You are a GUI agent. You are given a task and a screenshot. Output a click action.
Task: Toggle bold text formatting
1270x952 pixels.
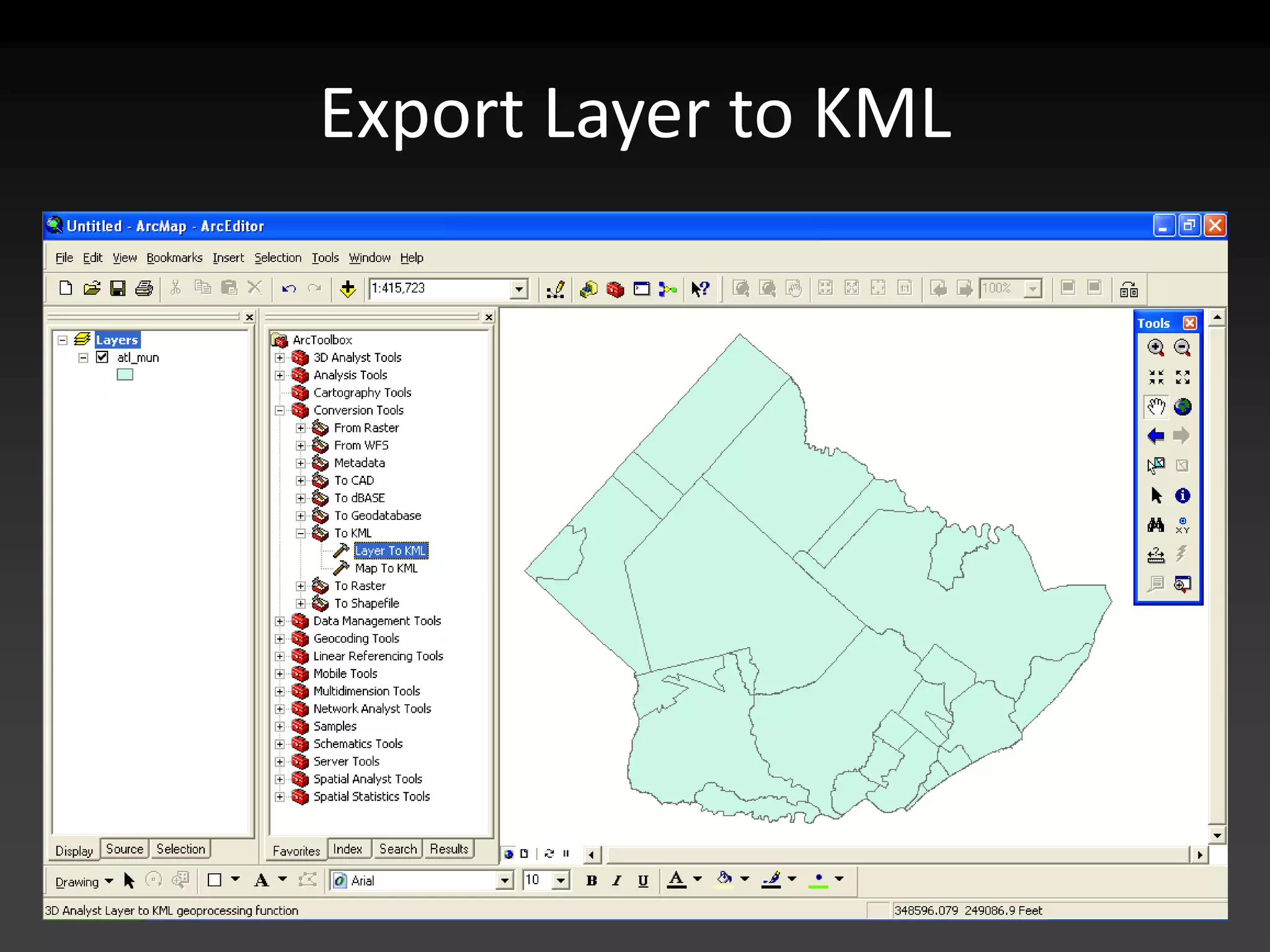(x=592, y=881)
